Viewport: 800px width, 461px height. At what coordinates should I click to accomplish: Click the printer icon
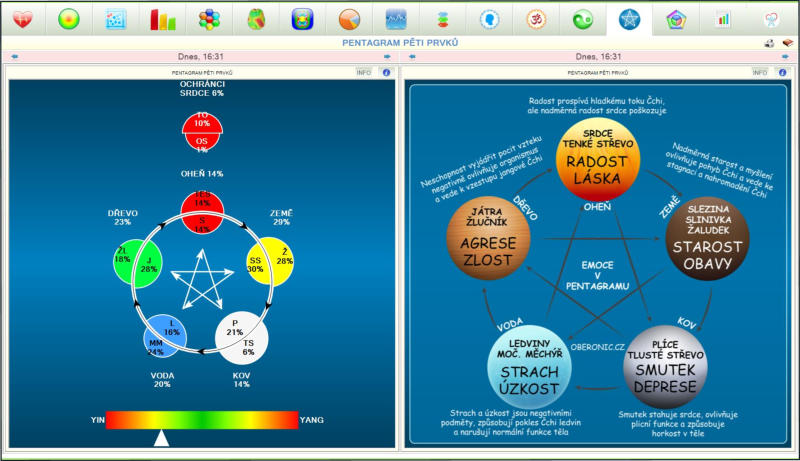click(x=769, y=43)
